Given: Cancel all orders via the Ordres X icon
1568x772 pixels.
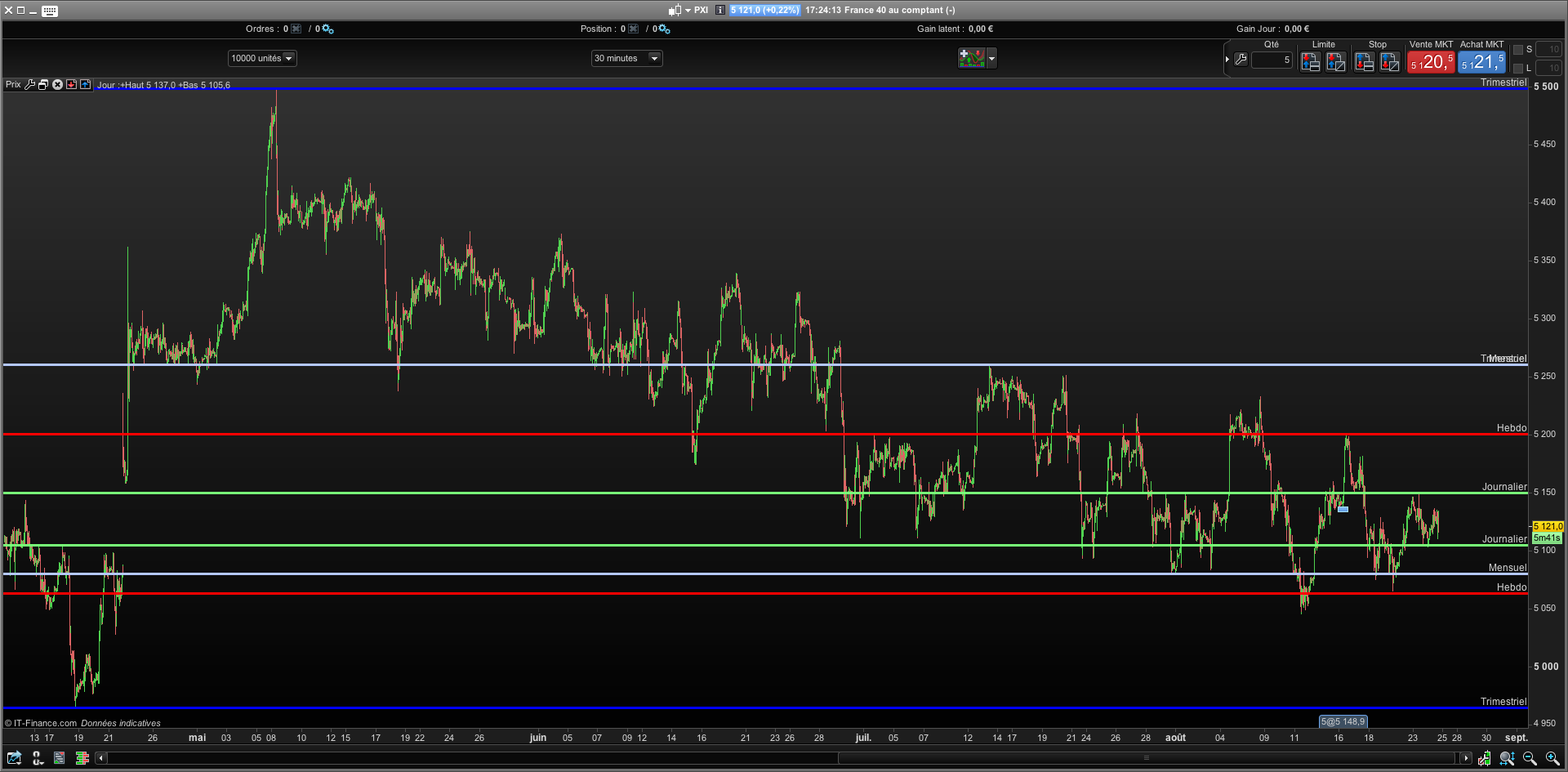Looking at the screenshot, I should pos(296,29).
